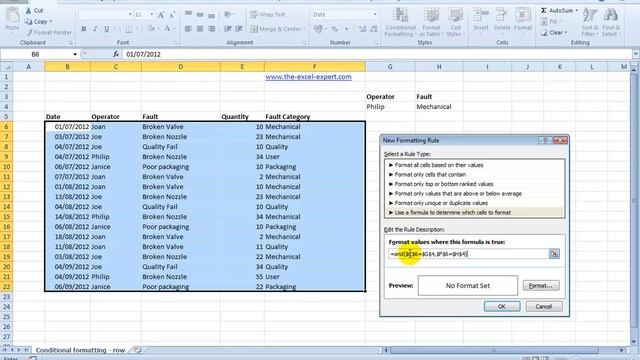The height and width of the screenshot is (360, 640).
Task: Apply Italic formatting
Action: coord(95,29)
